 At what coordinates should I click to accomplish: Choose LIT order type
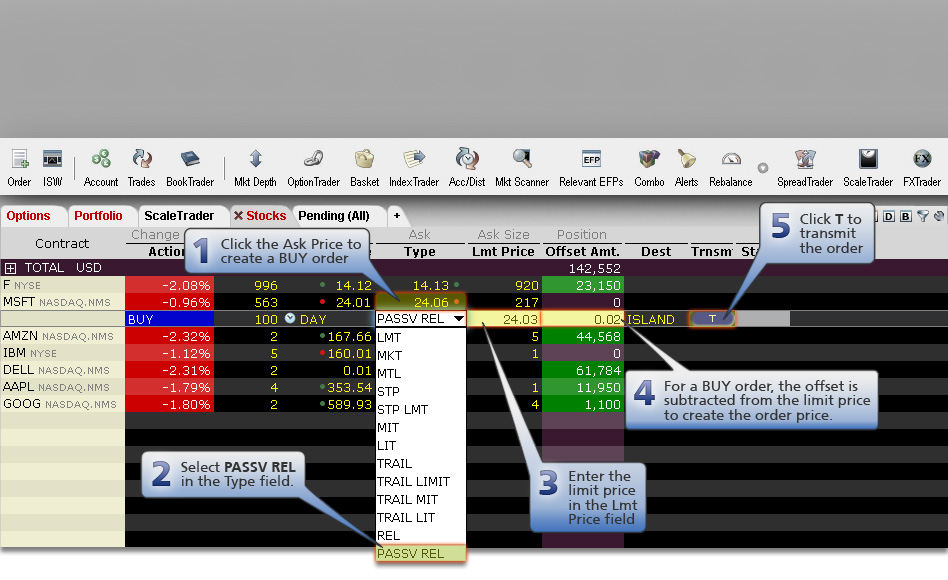pos(421,446)
